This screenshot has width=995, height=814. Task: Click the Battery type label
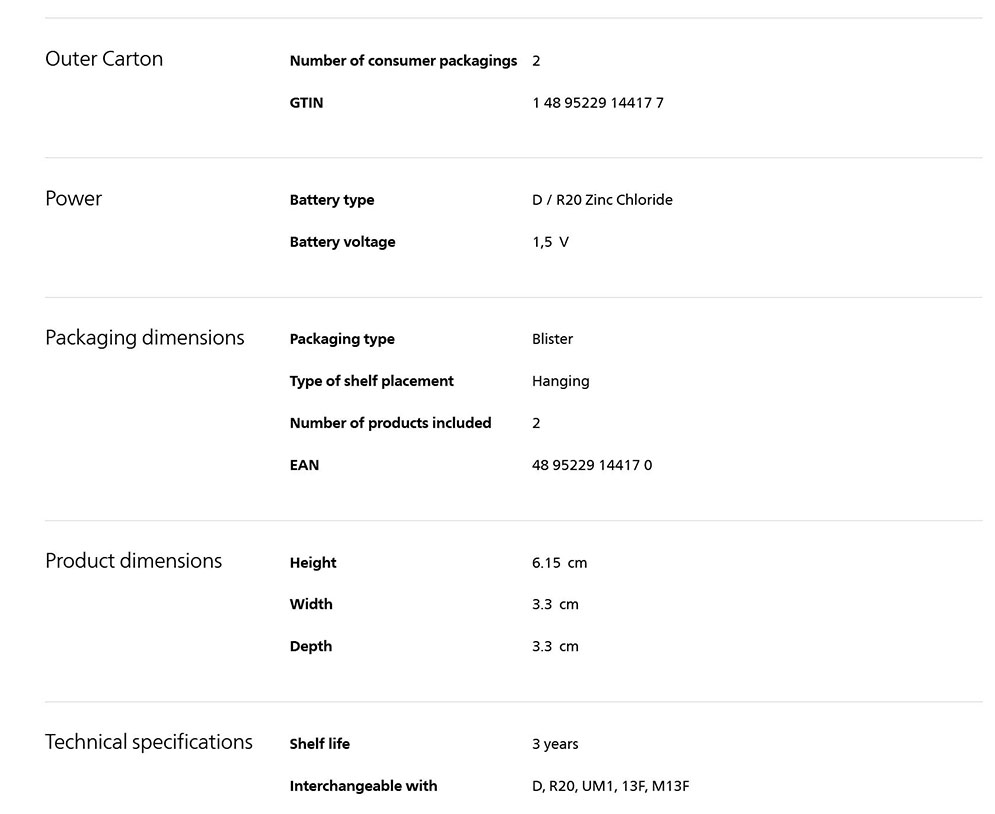pyautogui.click(x=331, y=200)
